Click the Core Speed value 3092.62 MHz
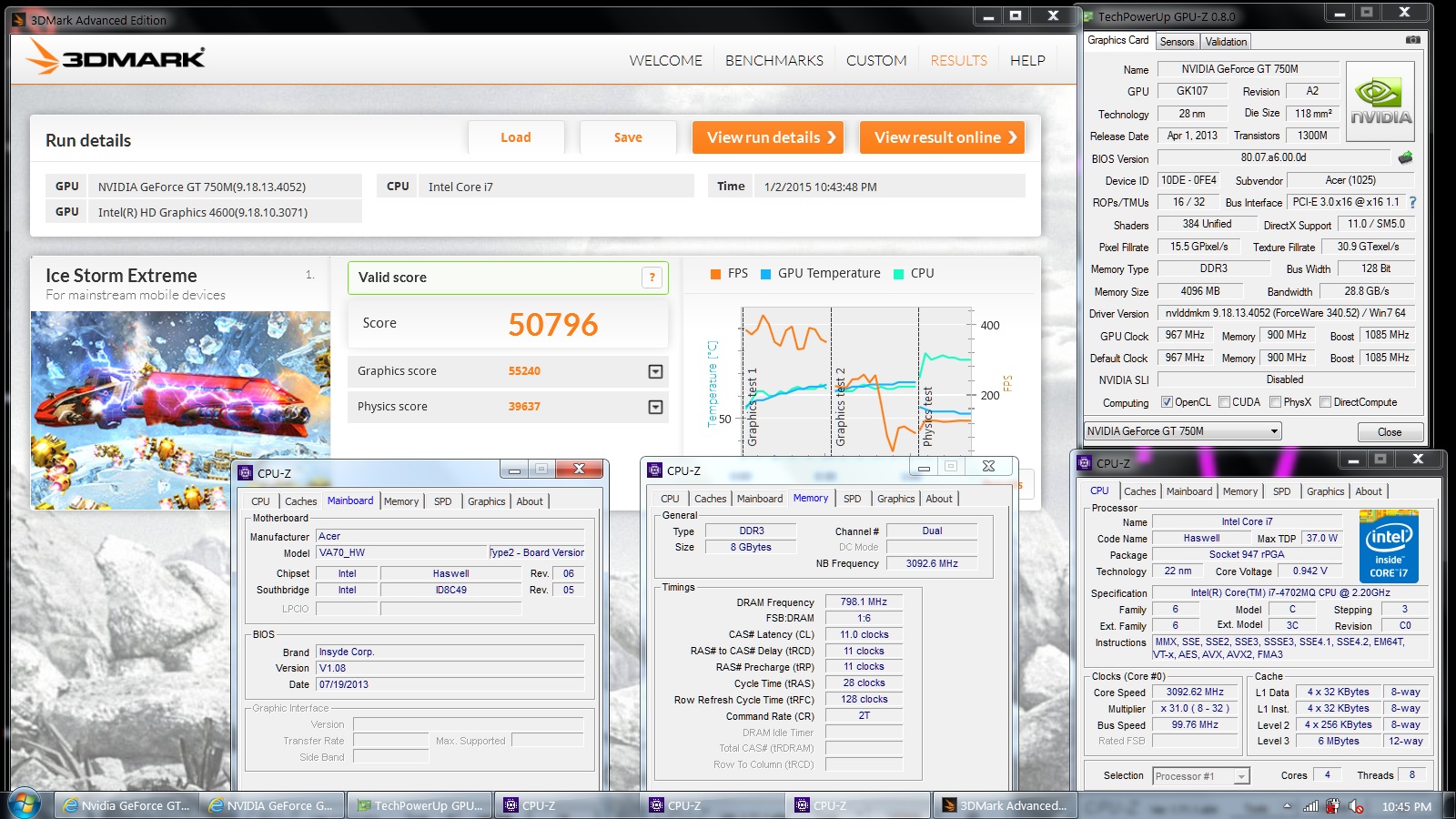This screenshot has width=1456, height=819. point(1194,692)
